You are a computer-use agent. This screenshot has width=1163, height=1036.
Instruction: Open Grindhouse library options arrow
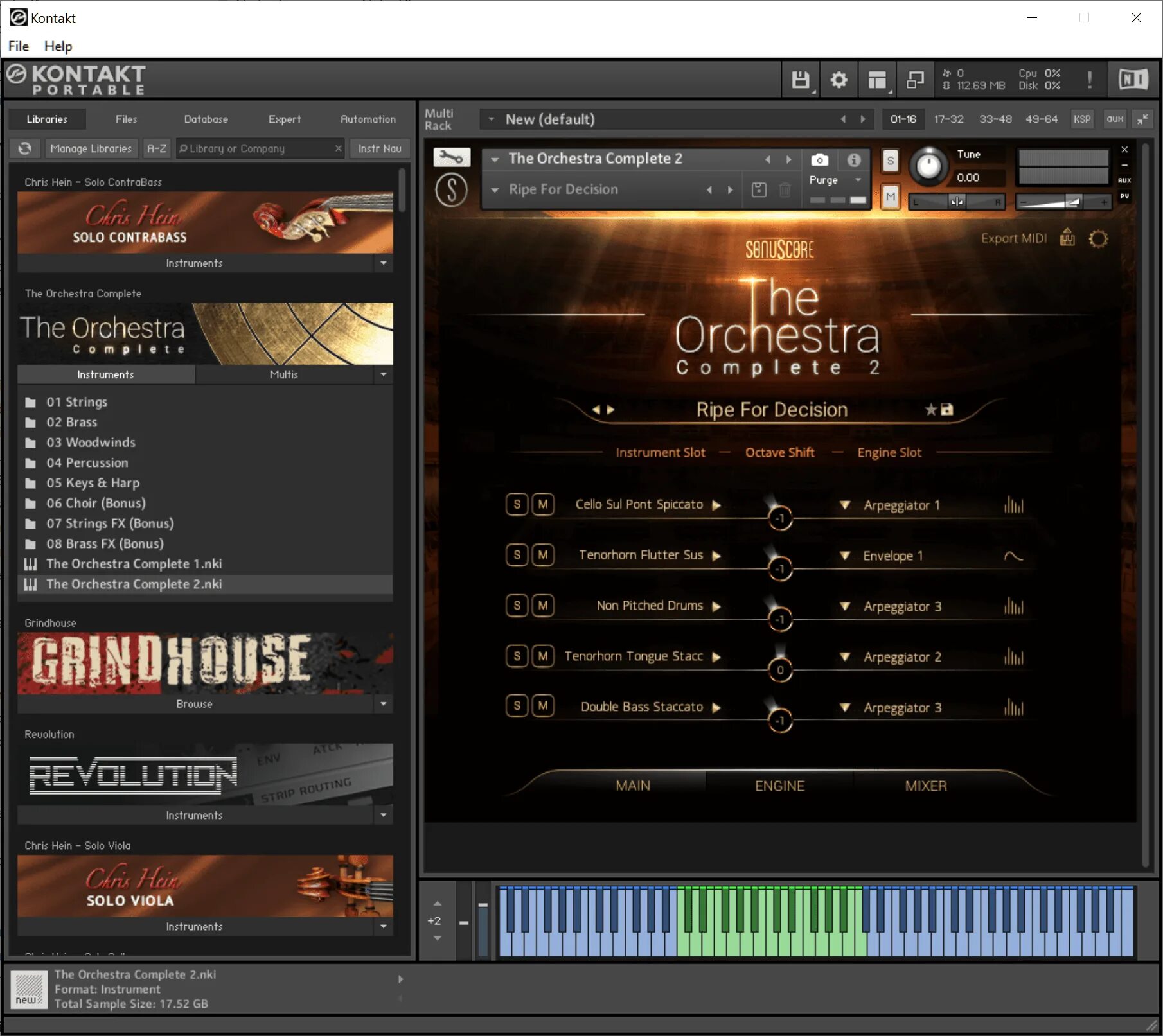tap(384, 704)
